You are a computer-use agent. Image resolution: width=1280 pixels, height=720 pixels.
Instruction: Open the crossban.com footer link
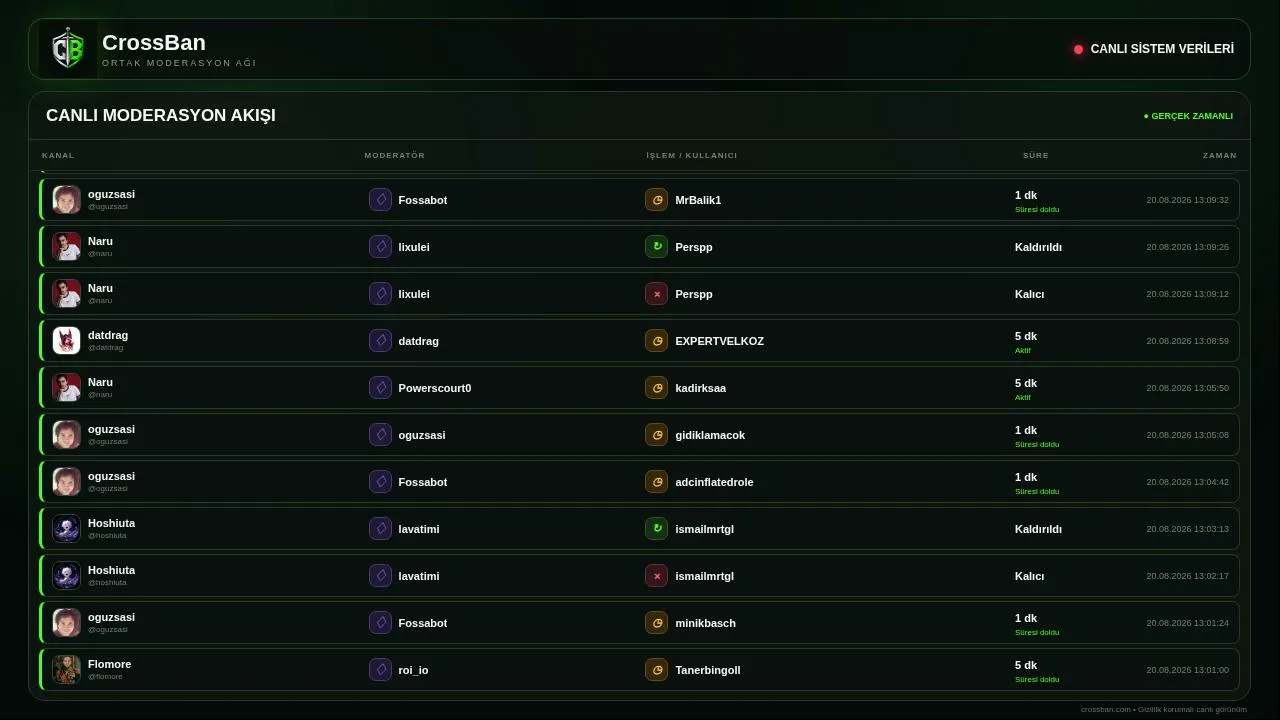click(x=1106, y=710)
